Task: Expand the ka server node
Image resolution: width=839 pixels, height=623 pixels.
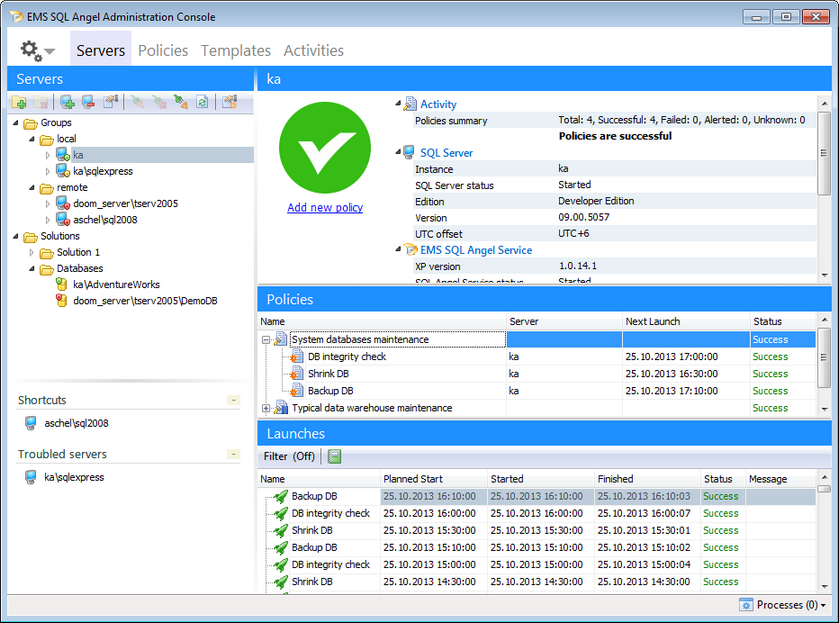Action: (x=48, y=155)
